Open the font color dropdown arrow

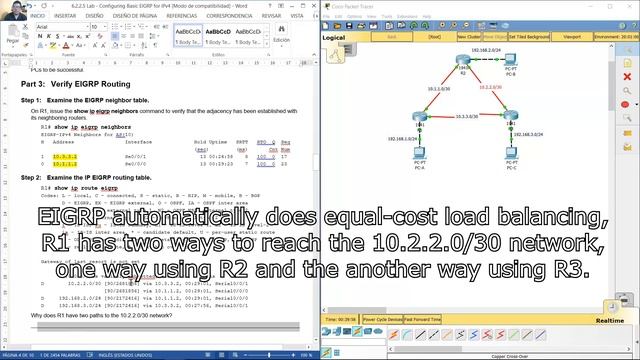coord(72,45)
